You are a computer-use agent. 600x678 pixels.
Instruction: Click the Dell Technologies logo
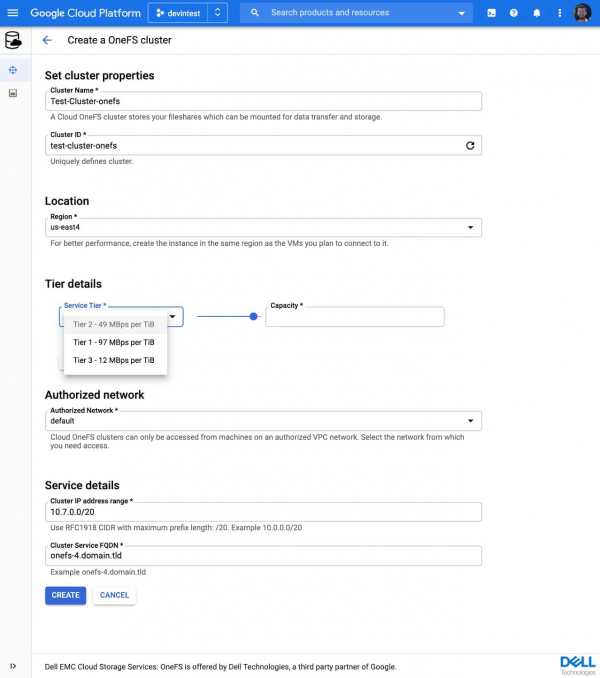578,666
